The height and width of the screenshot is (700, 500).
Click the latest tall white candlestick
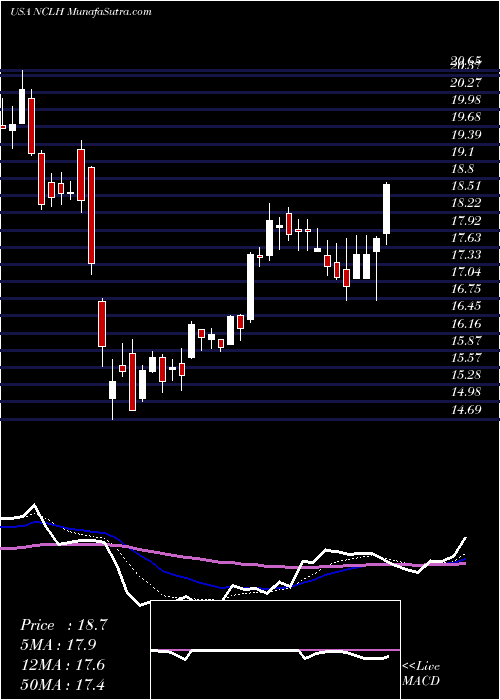(x=387, y=208)
